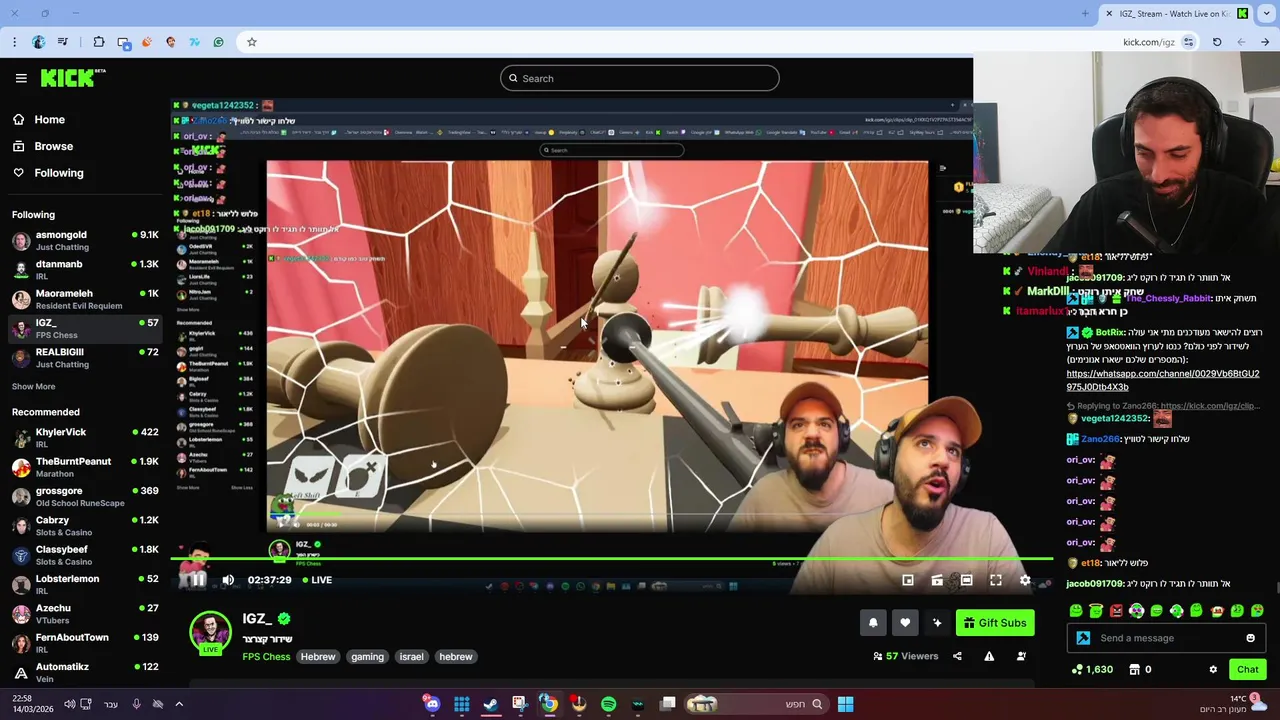The width and height of the screenshot is (1280, 720).
Task: Share the stream
Action: (x=957, y=656)
